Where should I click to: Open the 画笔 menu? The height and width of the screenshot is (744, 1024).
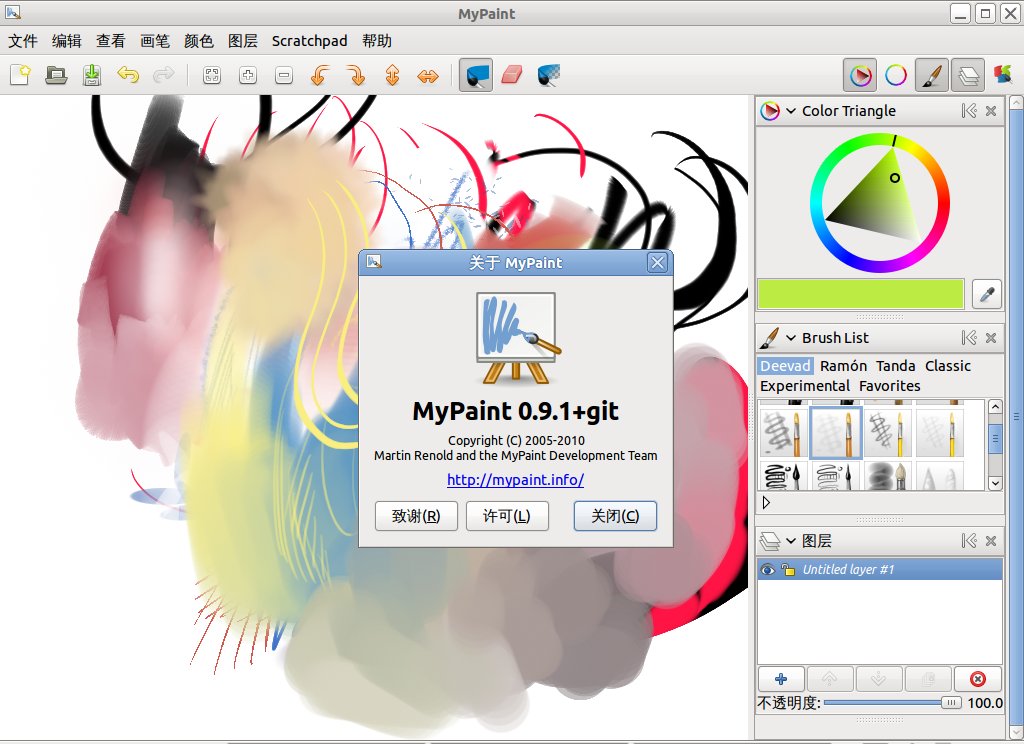tap(155, 41)
